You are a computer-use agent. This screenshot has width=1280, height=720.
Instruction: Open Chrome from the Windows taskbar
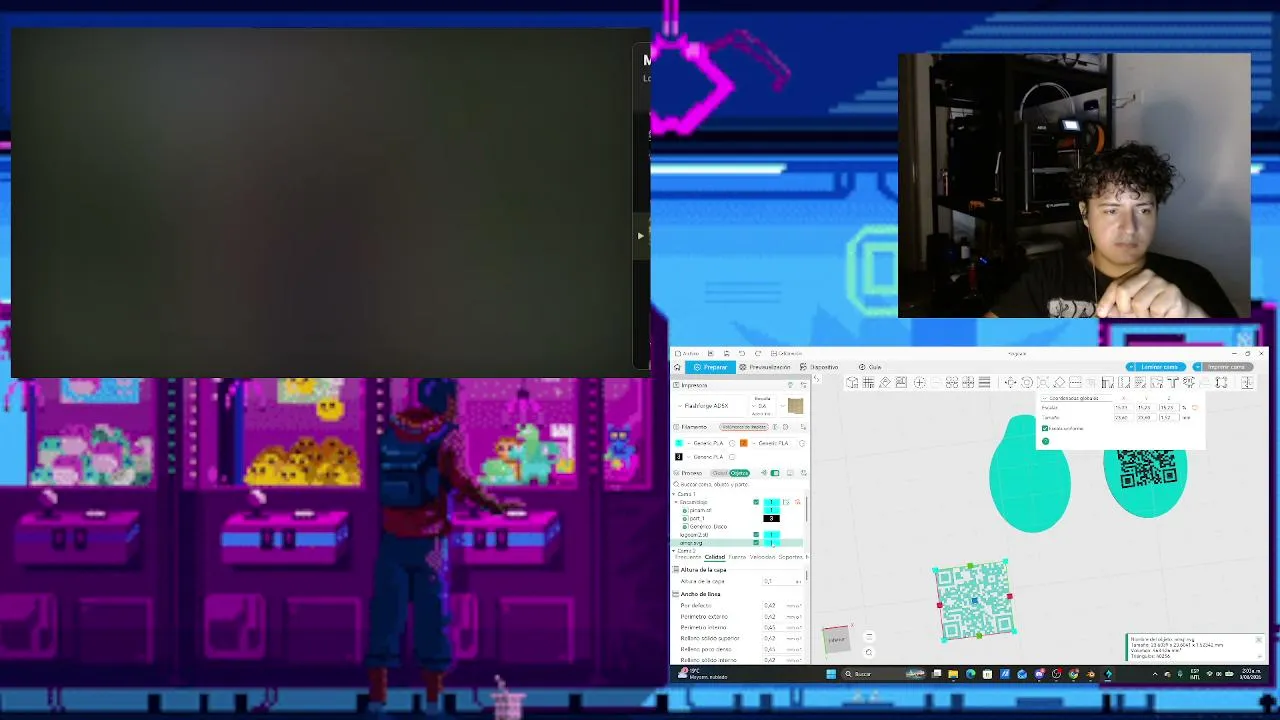[x=1073, y=674]
